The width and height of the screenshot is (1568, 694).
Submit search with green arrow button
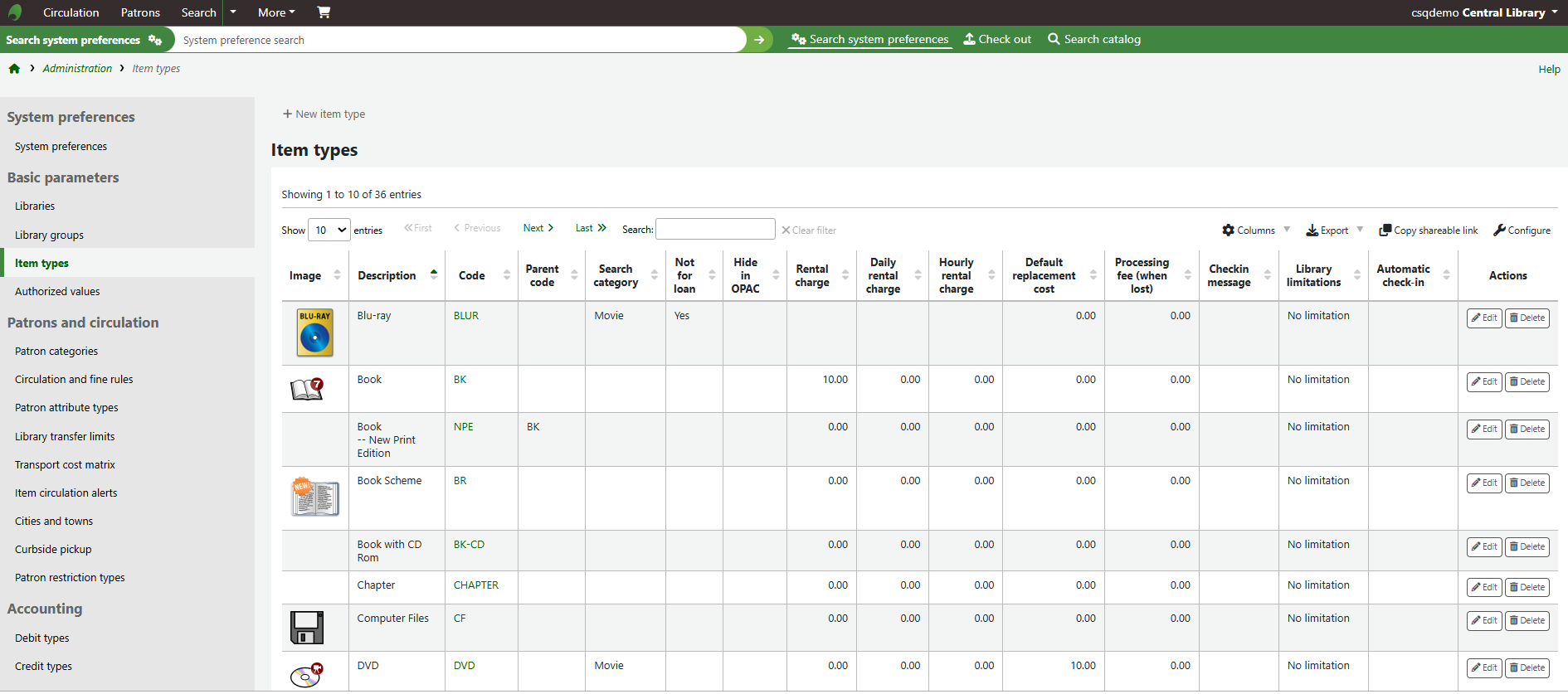(x=759, y=40)
